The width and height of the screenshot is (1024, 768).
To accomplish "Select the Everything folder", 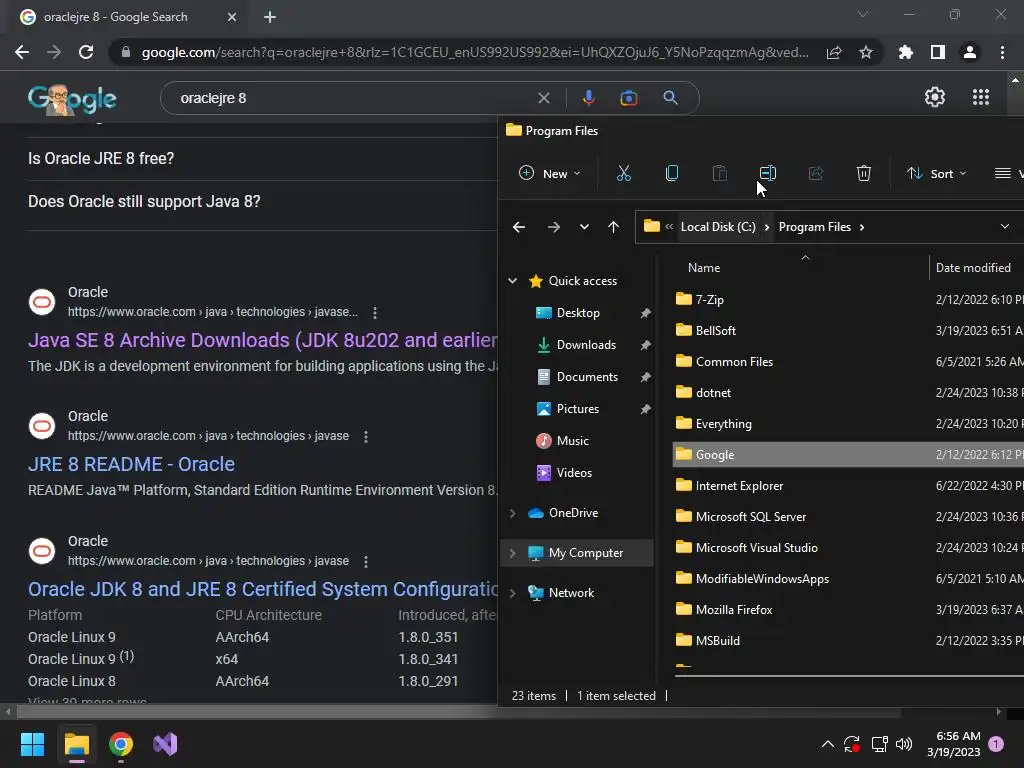I will 723,424.
